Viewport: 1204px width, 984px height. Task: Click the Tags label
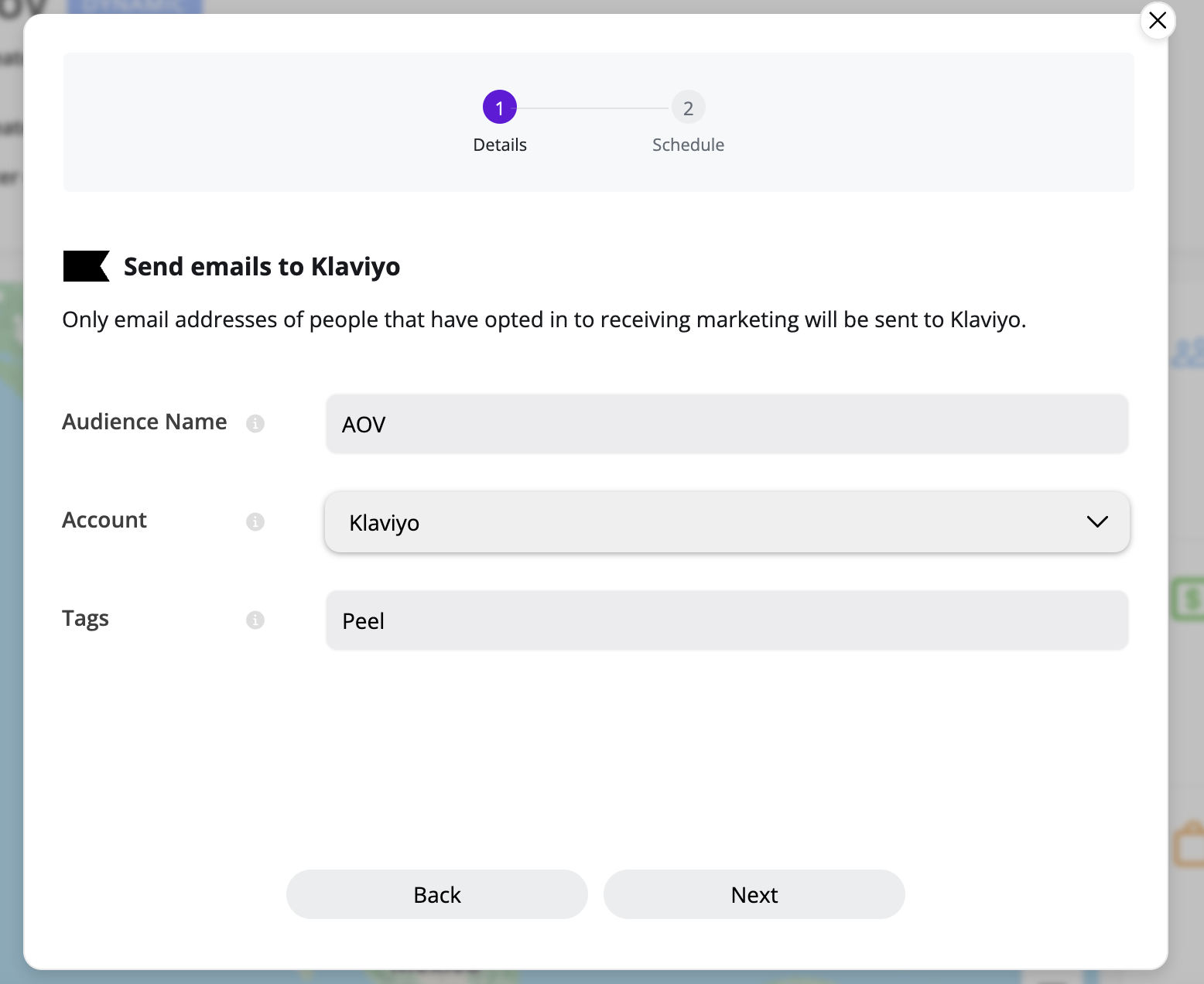tap(85, 619)
